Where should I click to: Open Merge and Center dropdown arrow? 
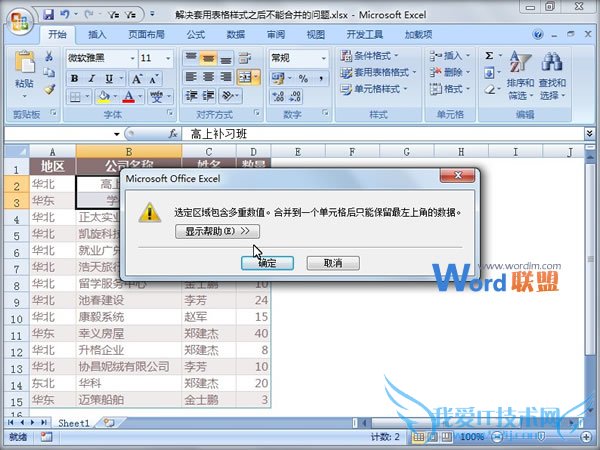click(x=256, y=77)
